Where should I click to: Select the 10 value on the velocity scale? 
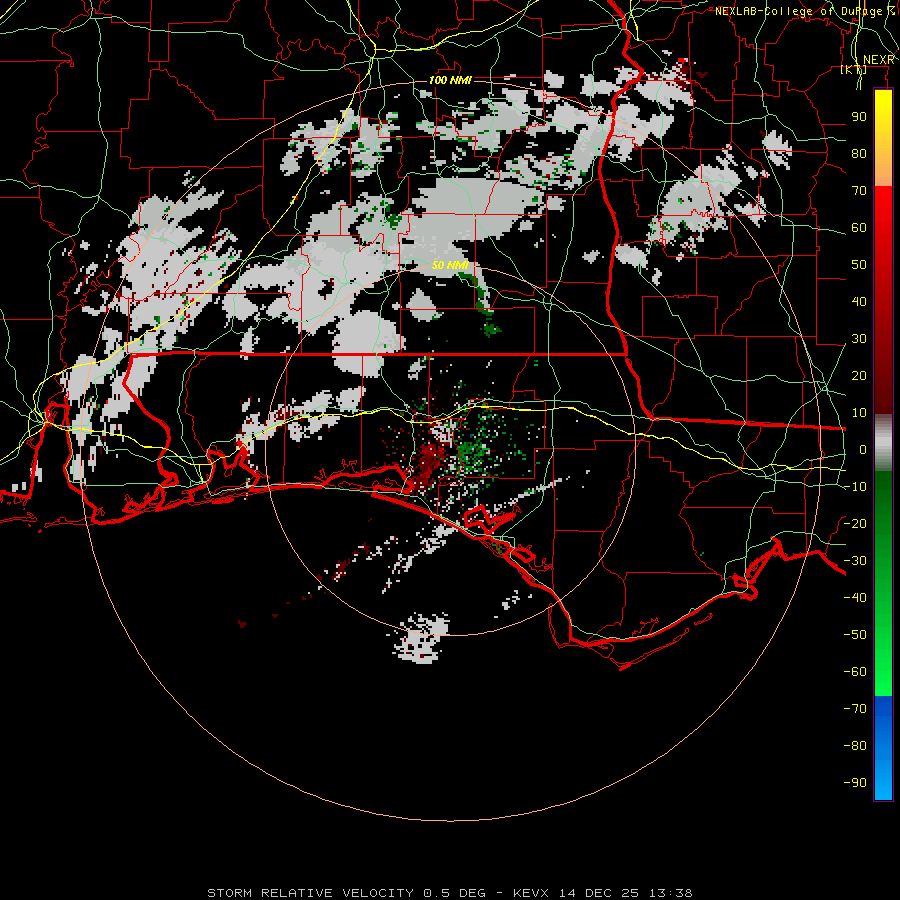point(859,413)
